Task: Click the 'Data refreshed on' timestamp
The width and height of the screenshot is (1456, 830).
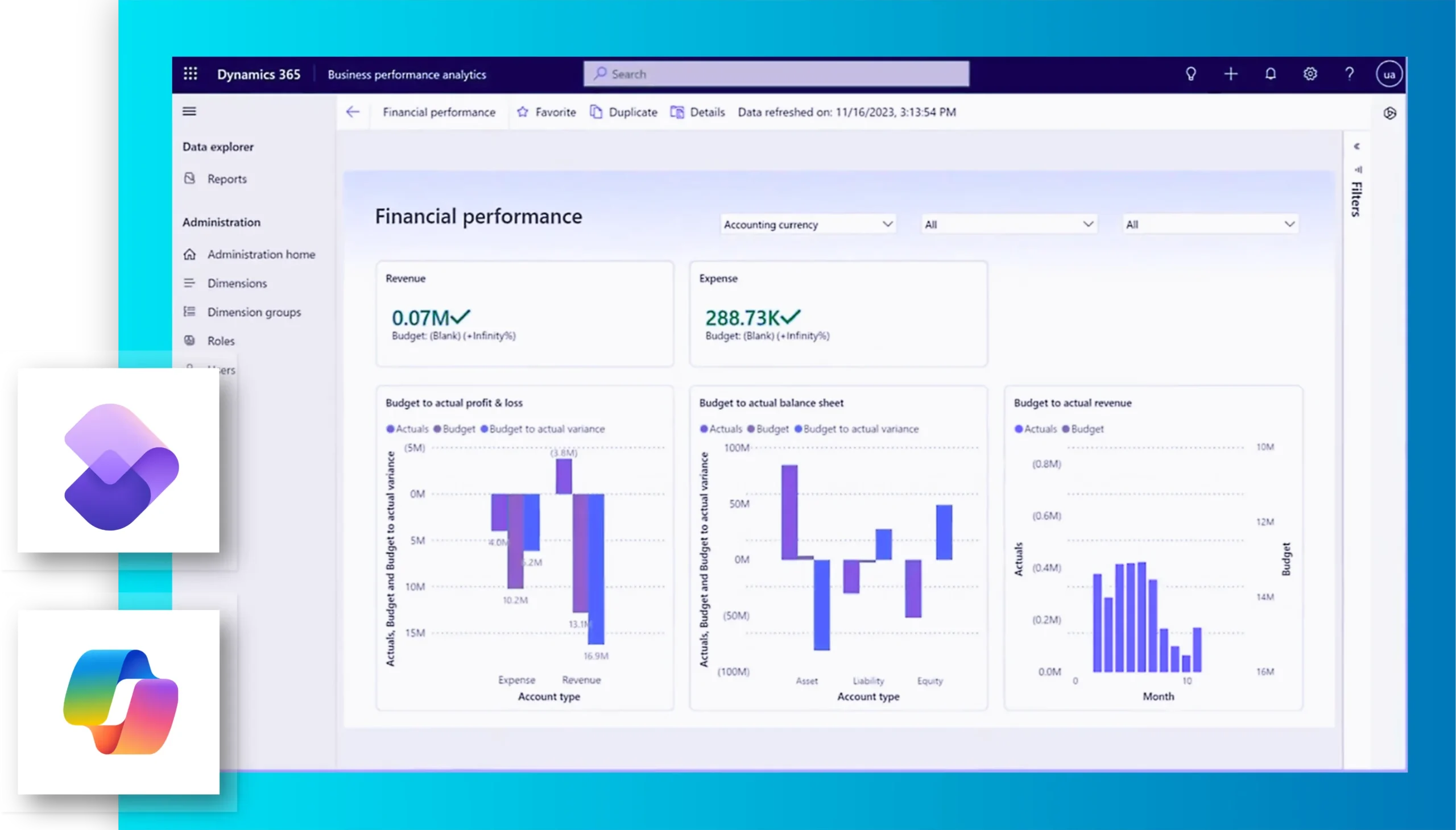Action: [846, 113]
